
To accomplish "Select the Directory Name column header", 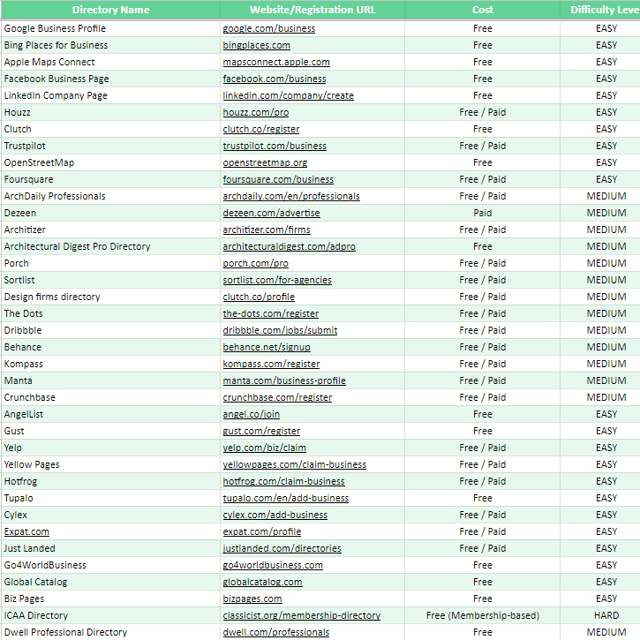I will [111, 10].
